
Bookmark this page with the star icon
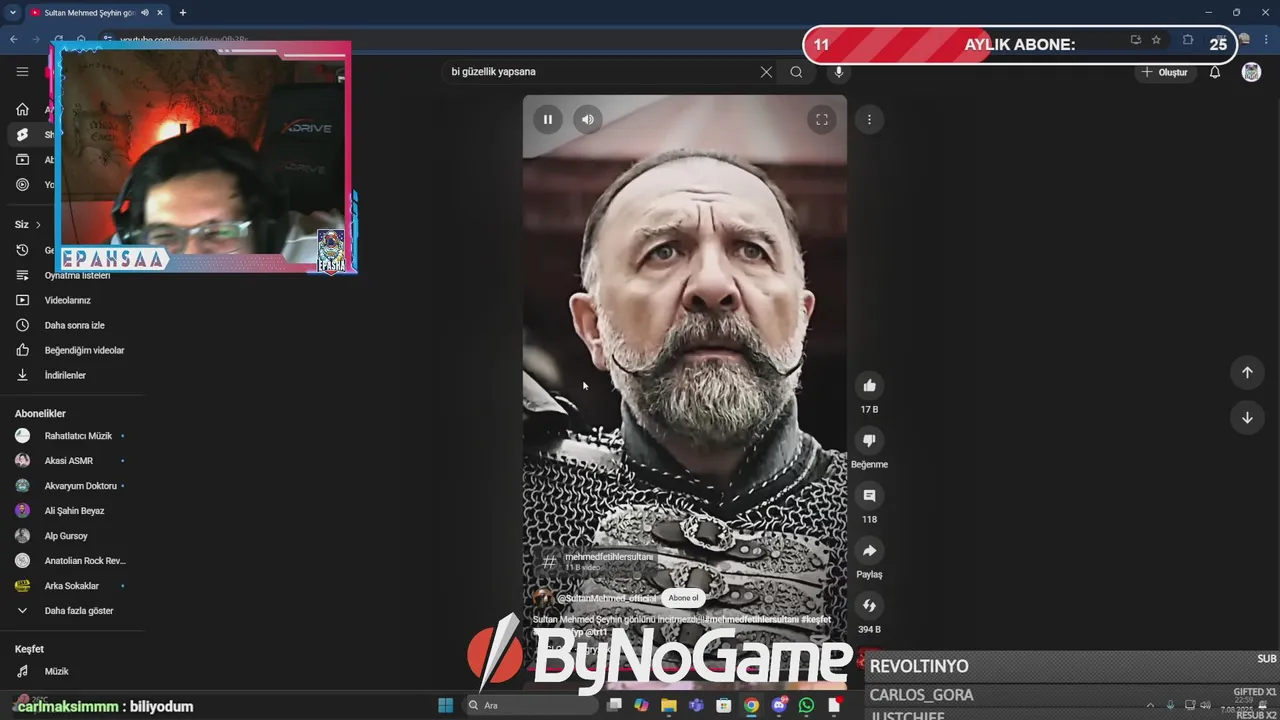[1156, 40]
